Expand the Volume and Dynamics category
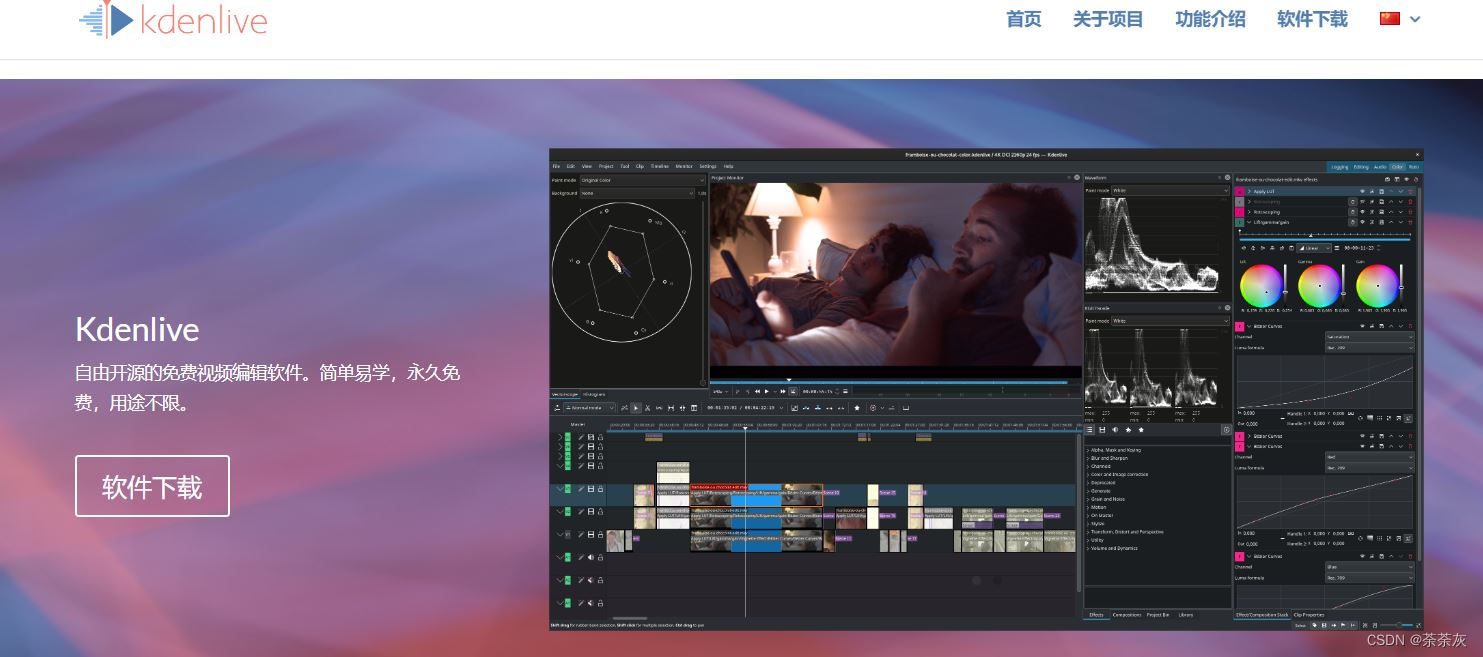The width and height of the screenshot is (1483, 657). pyautogui.click(x=1088, y=548)
